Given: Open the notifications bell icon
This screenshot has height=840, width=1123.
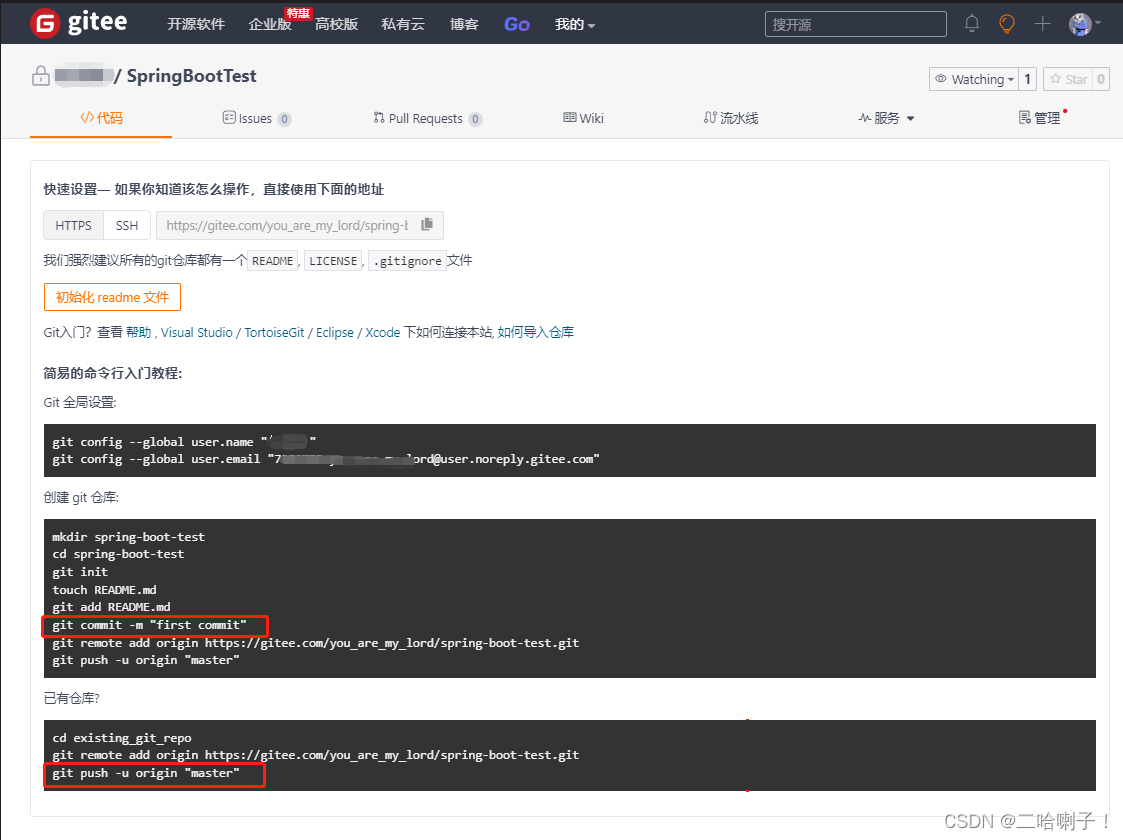Looking at the screenshot, I should pyautogui.click(x=971, y=24).
